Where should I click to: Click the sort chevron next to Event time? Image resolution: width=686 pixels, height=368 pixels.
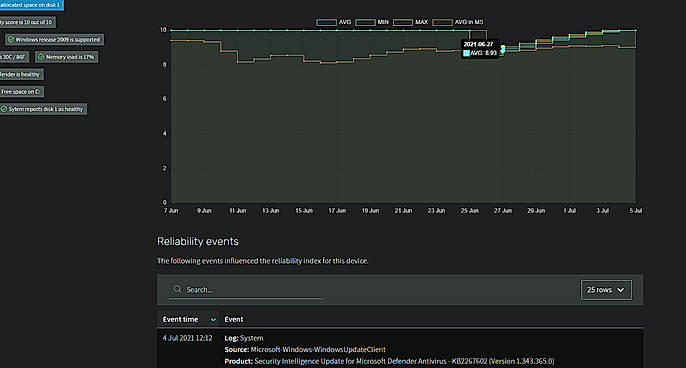click(213, 319)
